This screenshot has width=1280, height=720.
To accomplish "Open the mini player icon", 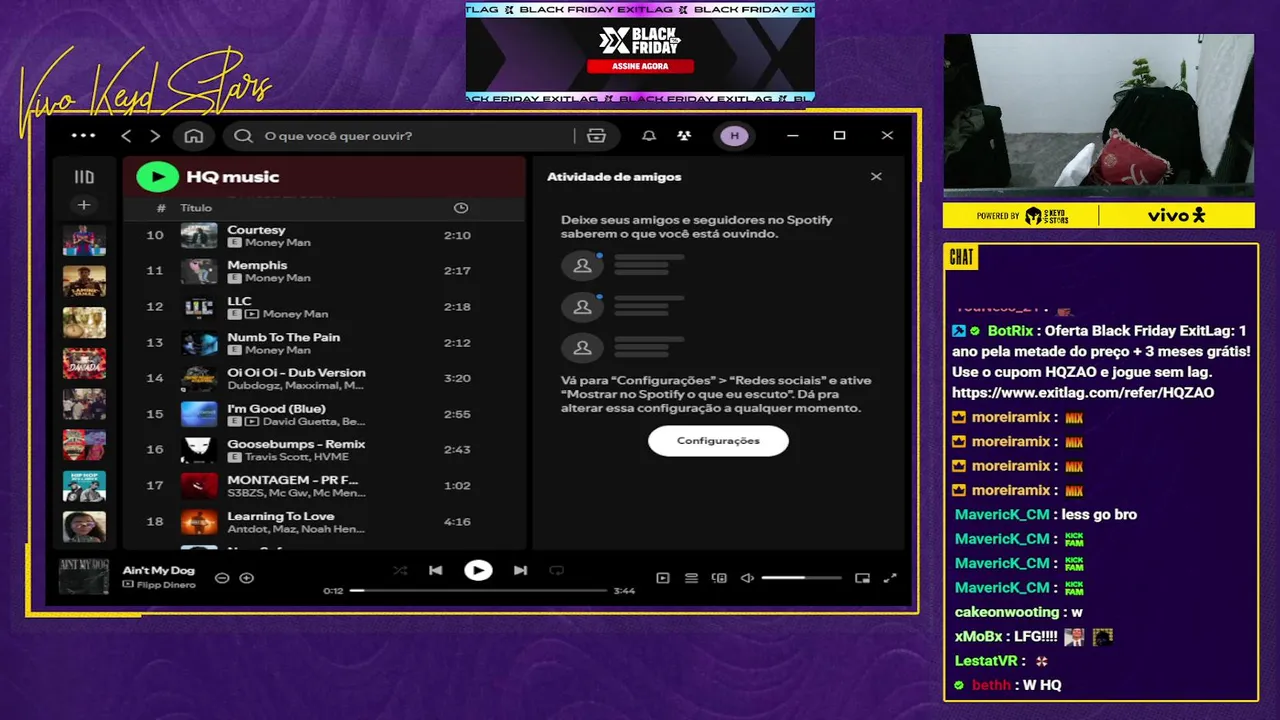I will pos(862,578).
